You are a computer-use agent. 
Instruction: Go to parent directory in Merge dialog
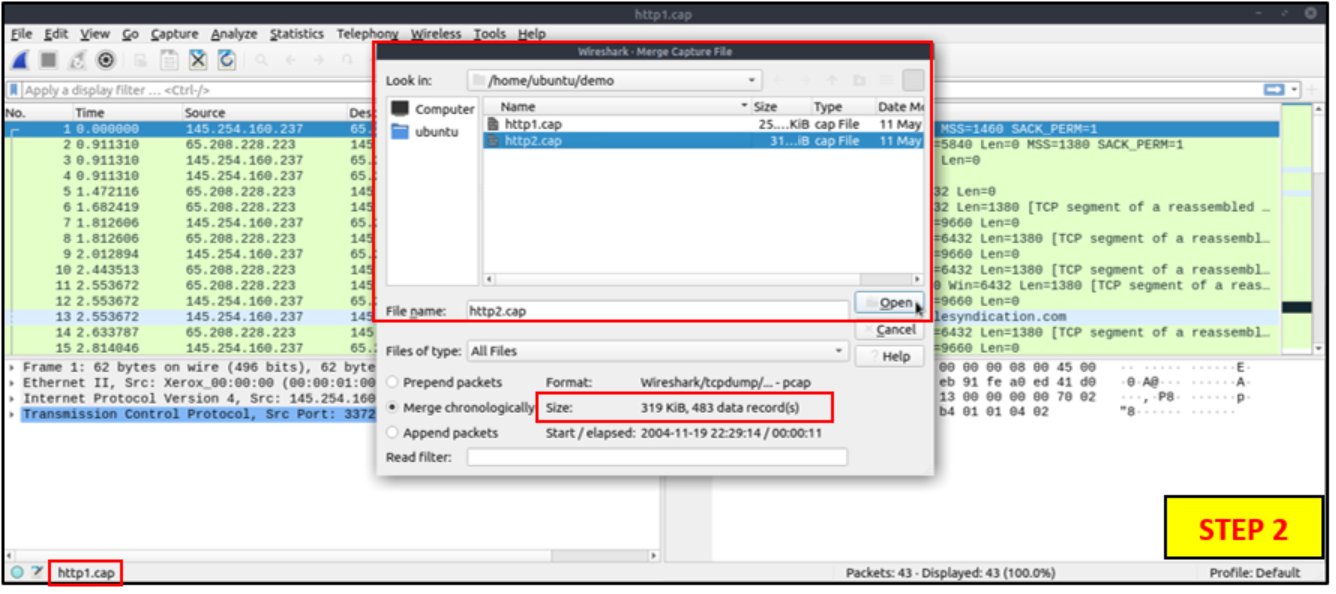tap(832, 80)
